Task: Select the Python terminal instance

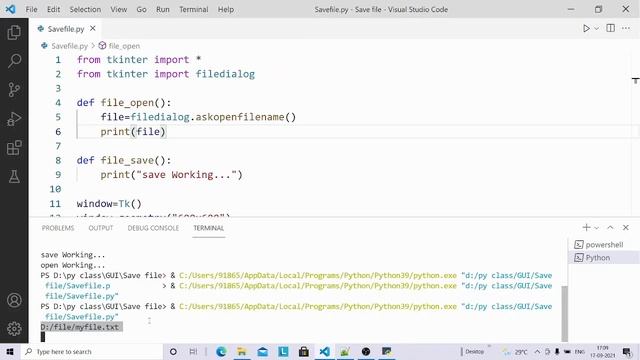Action: (x=604, y=258)
